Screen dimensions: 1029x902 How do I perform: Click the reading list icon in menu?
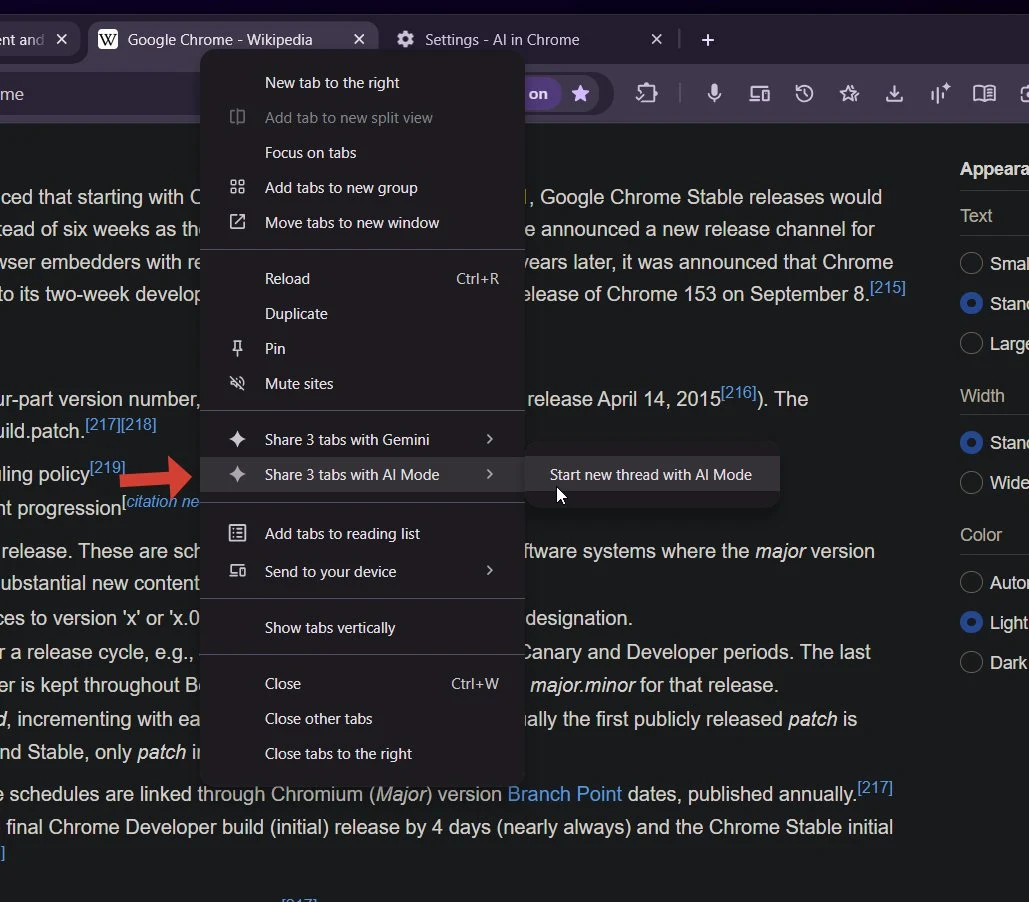tap(237, 533)
